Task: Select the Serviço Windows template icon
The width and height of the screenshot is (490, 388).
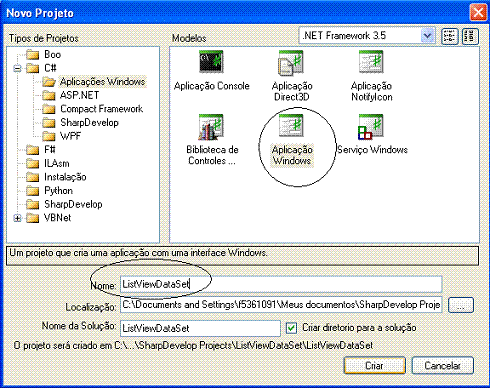Action: click(x=371, y=126)
